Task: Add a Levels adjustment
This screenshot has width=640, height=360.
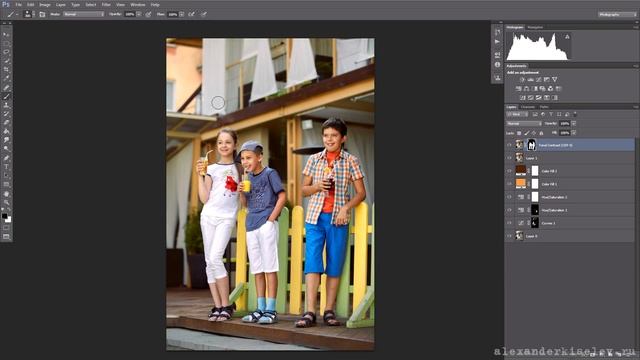Action: point(531,80)
